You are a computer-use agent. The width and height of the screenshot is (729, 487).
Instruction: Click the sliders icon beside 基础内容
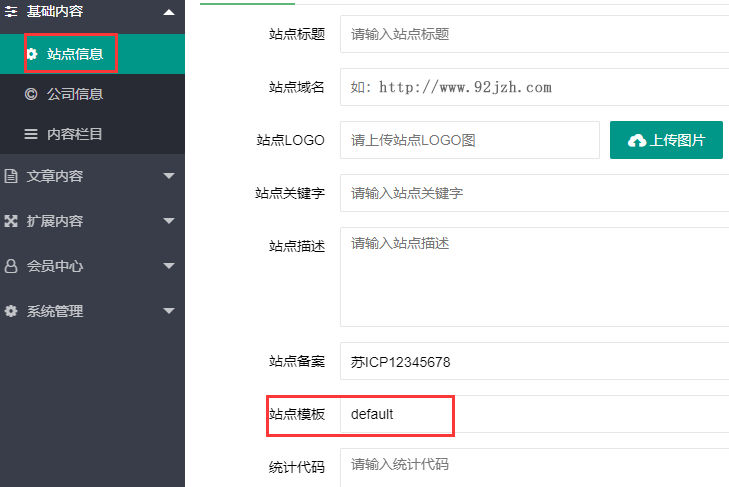pos(11,12)
